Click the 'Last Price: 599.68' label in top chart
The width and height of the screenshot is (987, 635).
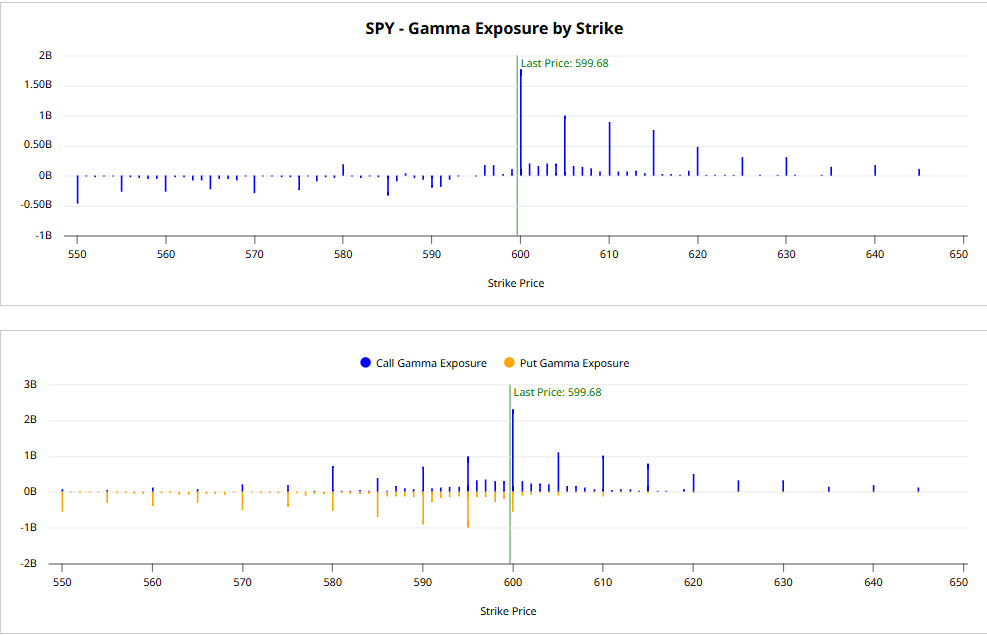coord(564,63)
